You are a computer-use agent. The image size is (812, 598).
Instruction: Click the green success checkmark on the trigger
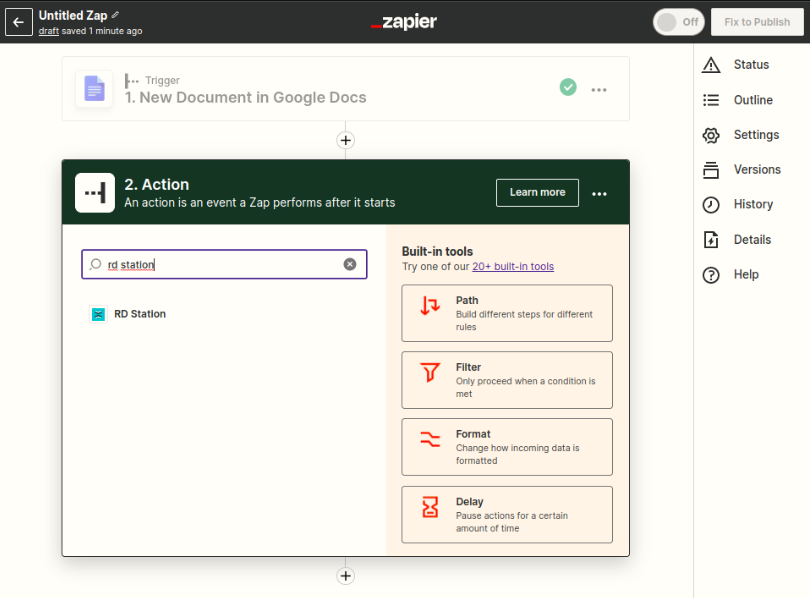[x=568, y=87]
